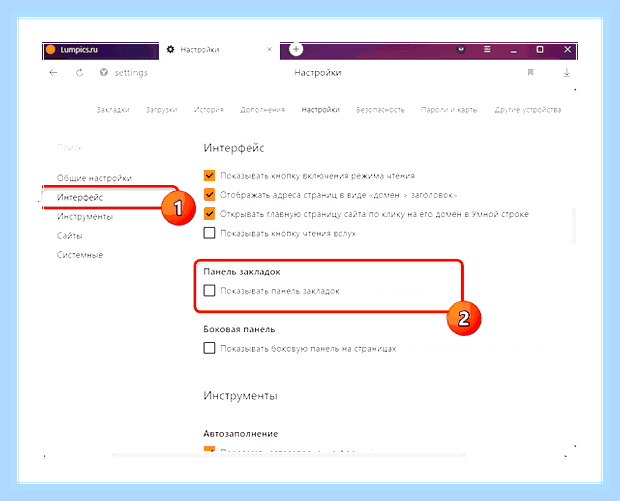Bookmark this page with the bookmark icon
This screenshot has width=620, height=501.
pos(531,72)
